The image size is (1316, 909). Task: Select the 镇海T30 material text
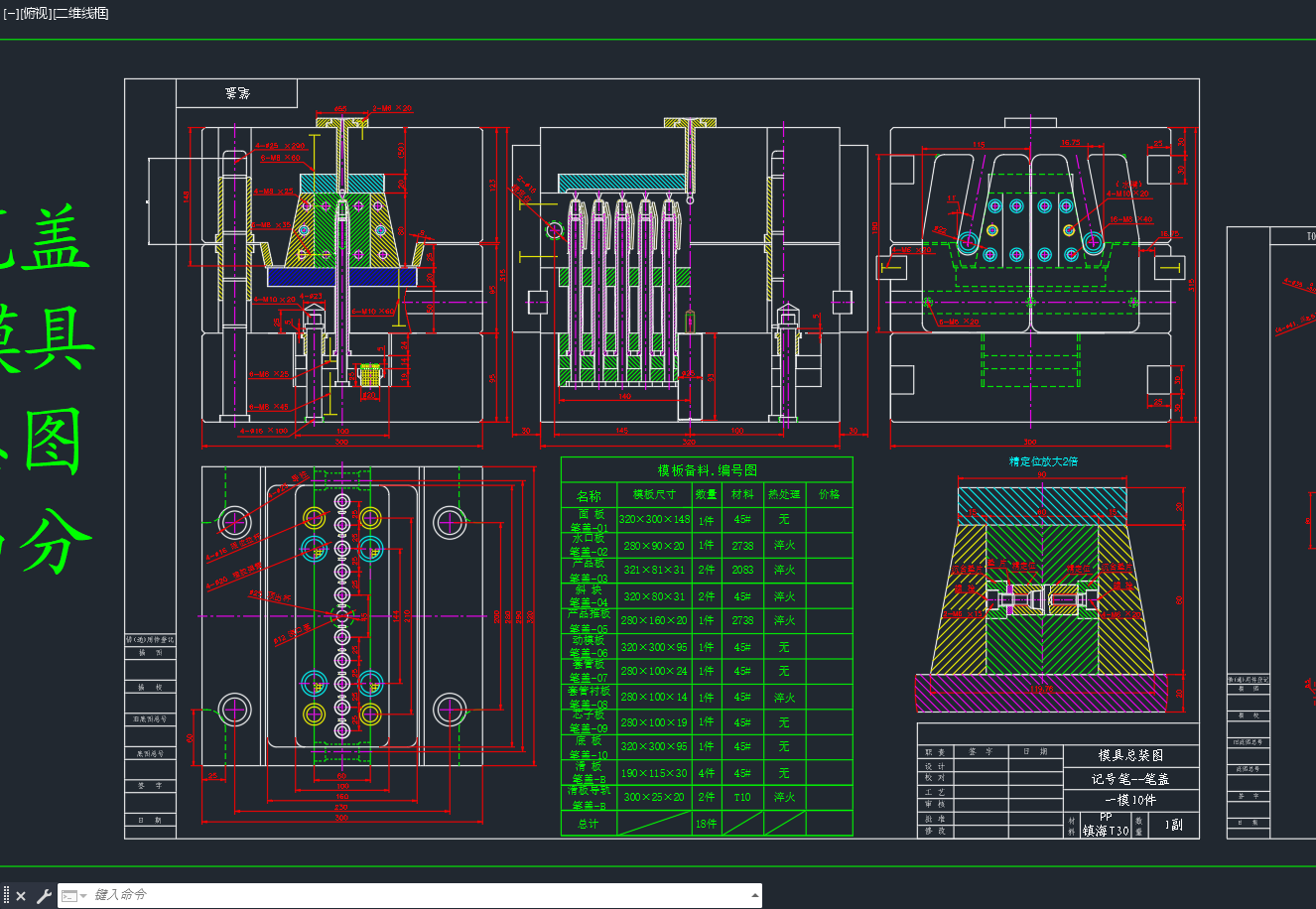[1106, 832]
